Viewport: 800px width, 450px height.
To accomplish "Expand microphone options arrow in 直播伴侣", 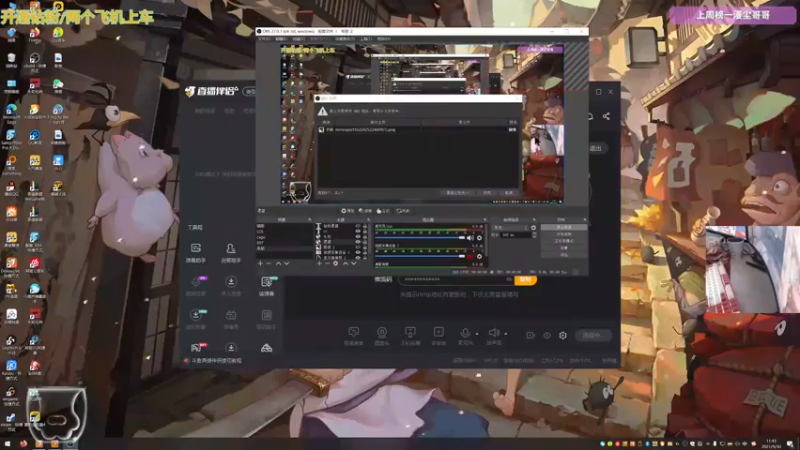I will (477, 334).
